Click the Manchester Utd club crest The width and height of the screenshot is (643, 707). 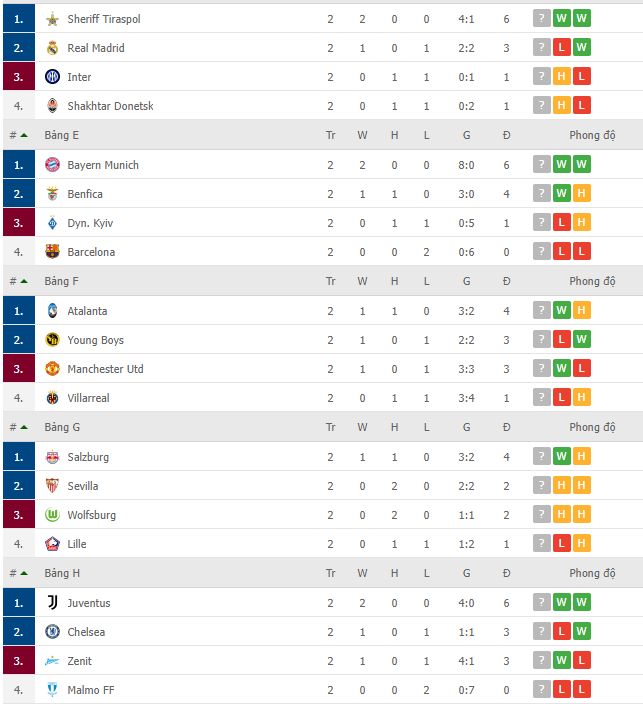click(52, 368)
